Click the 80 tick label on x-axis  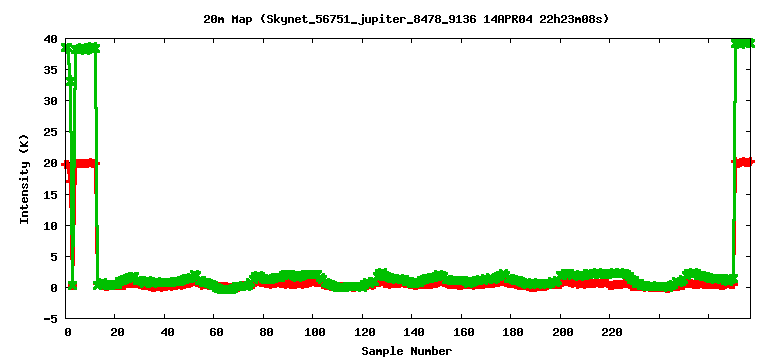tap(266, 332)
